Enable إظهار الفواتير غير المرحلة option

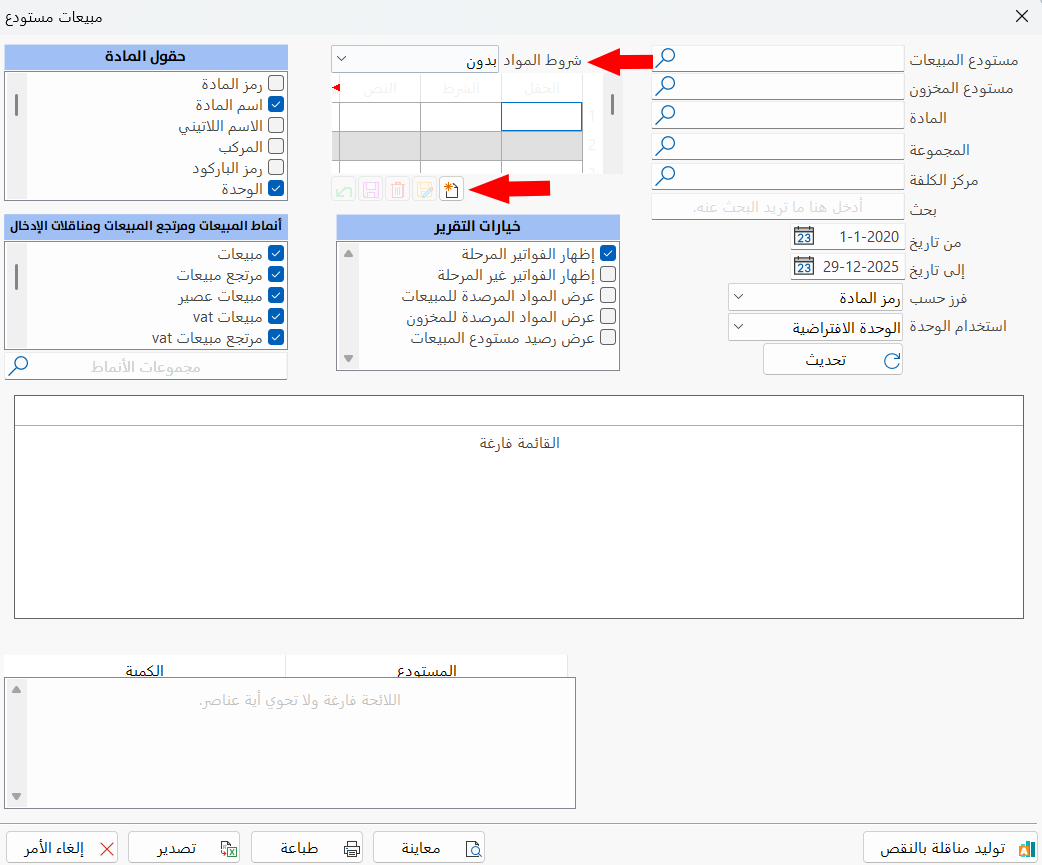pos(608,274)
